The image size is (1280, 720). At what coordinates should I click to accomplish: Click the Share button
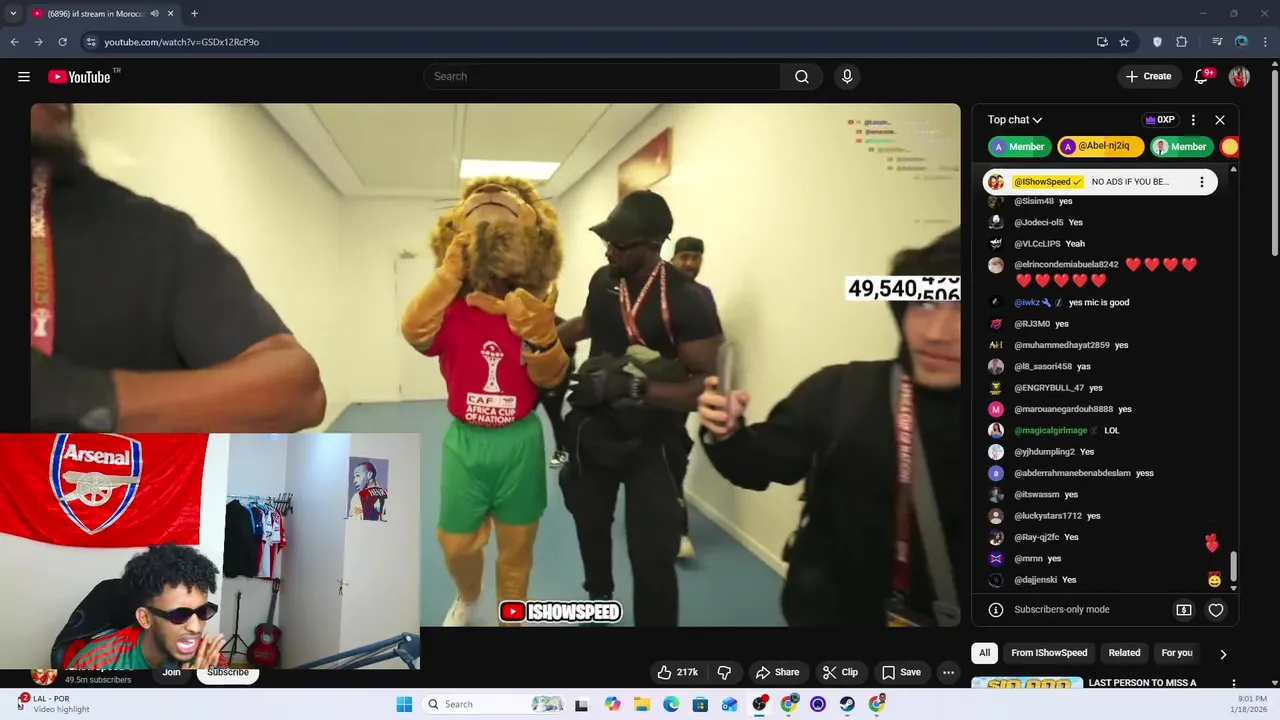[777, 672]
